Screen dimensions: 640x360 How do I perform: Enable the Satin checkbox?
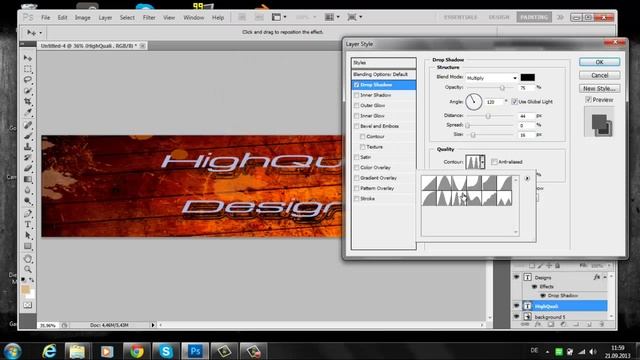coord(356,157)
